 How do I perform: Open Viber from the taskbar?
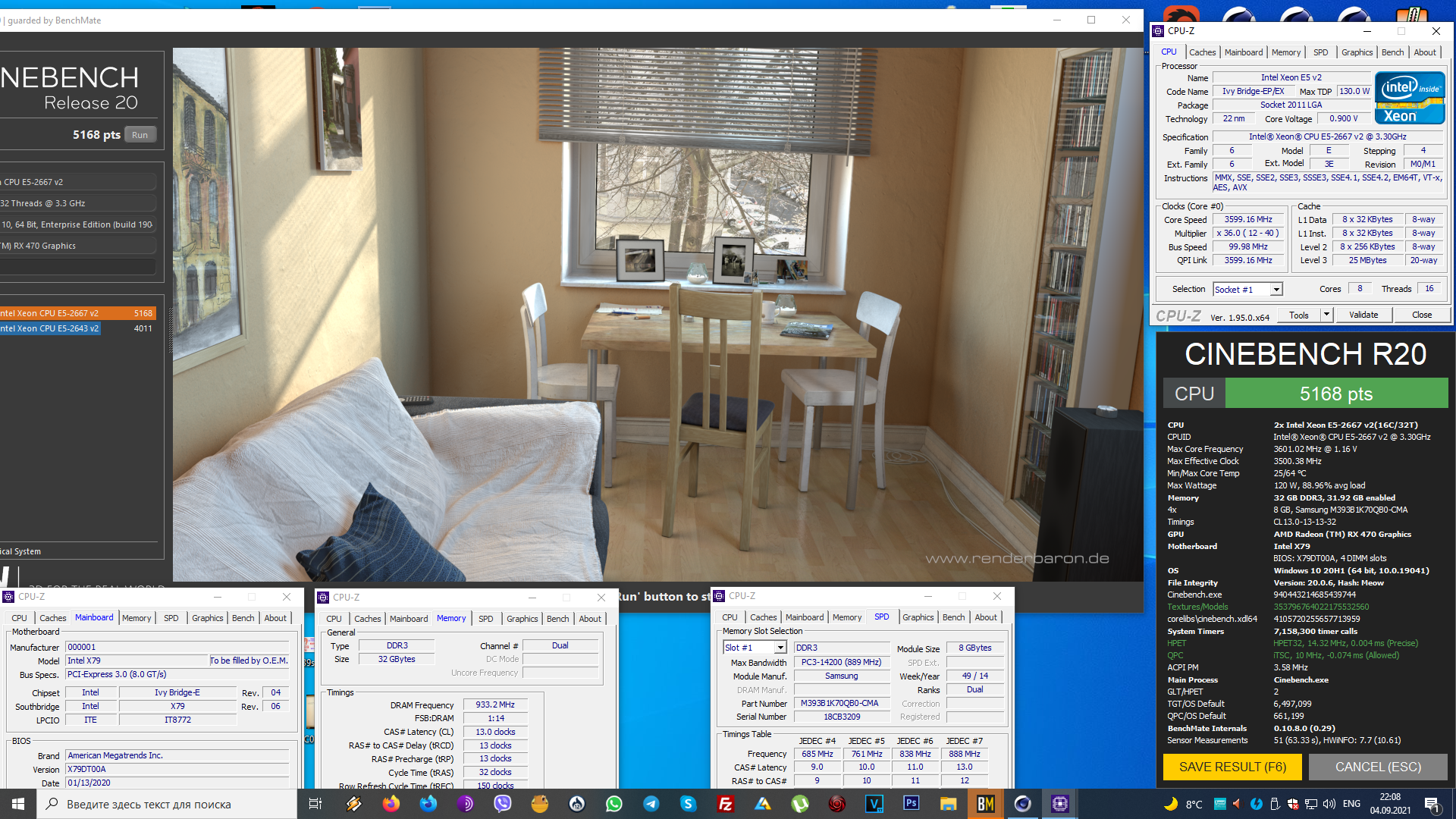coord(503,804)
